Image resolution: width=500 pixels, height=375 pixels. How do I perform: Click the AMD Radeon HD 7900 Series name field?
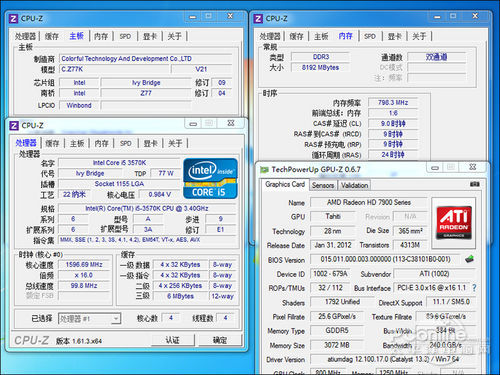click(369, 202)
